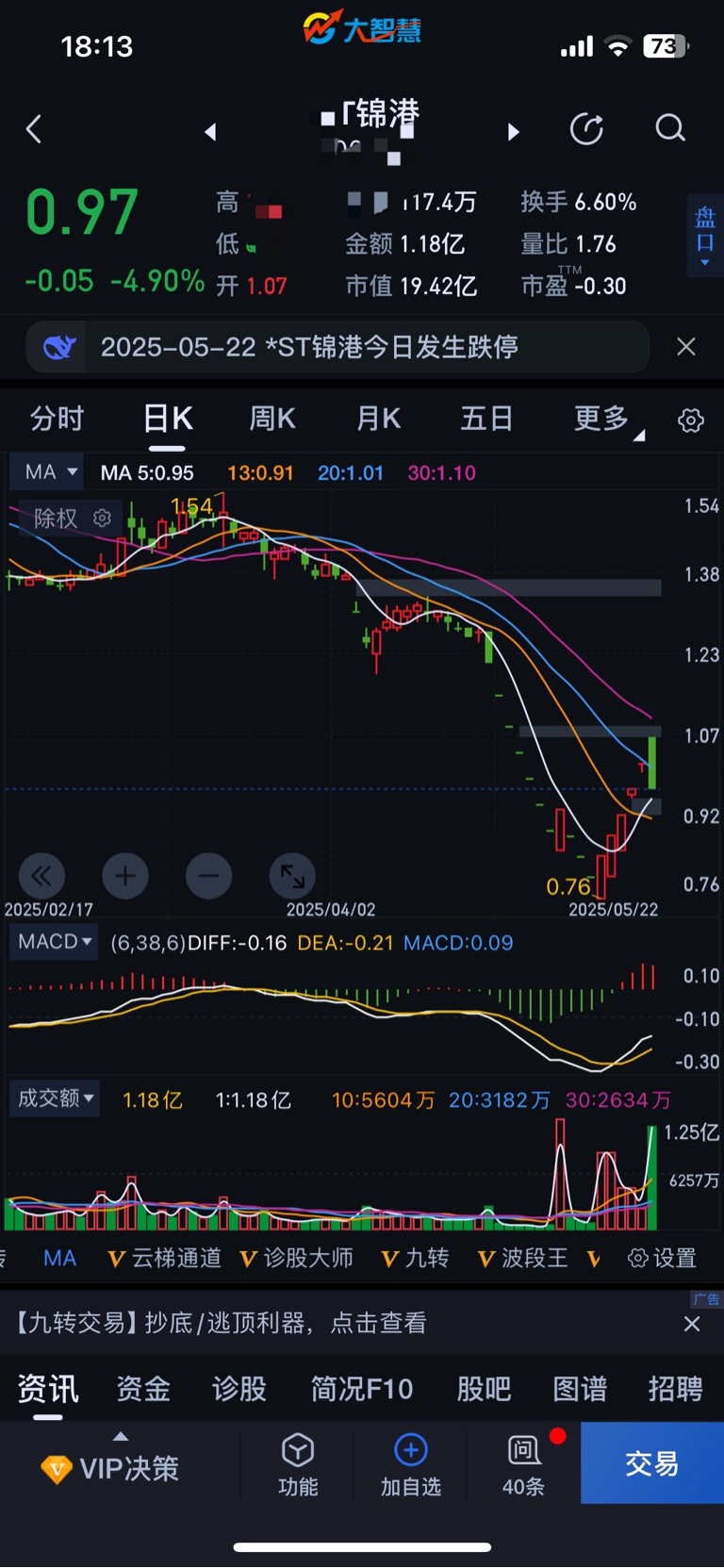Open the MACD indicator dropdown

[54, 942]
